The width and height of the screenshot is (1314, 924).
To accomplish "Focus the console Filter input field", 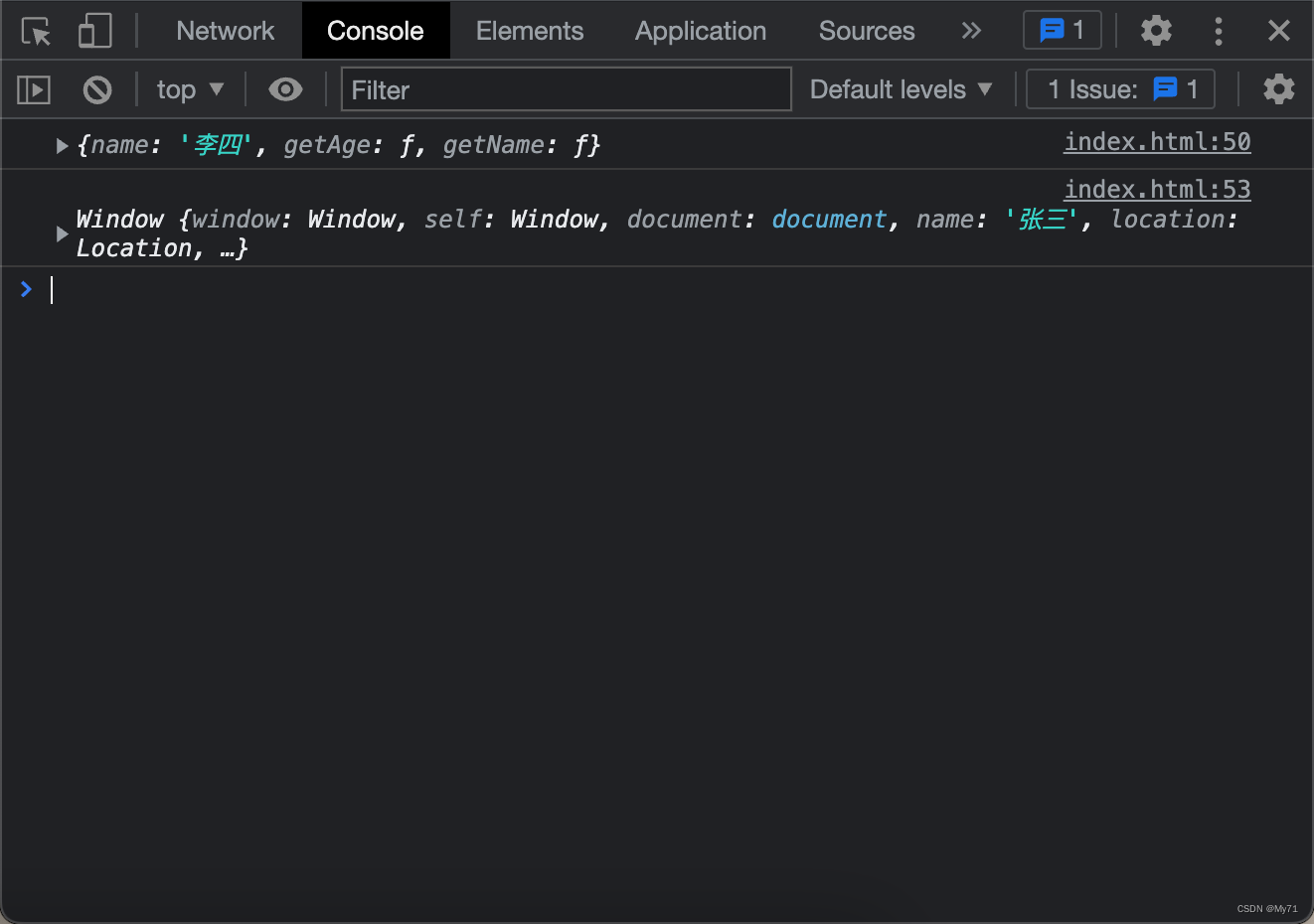I will click(566, 89).
